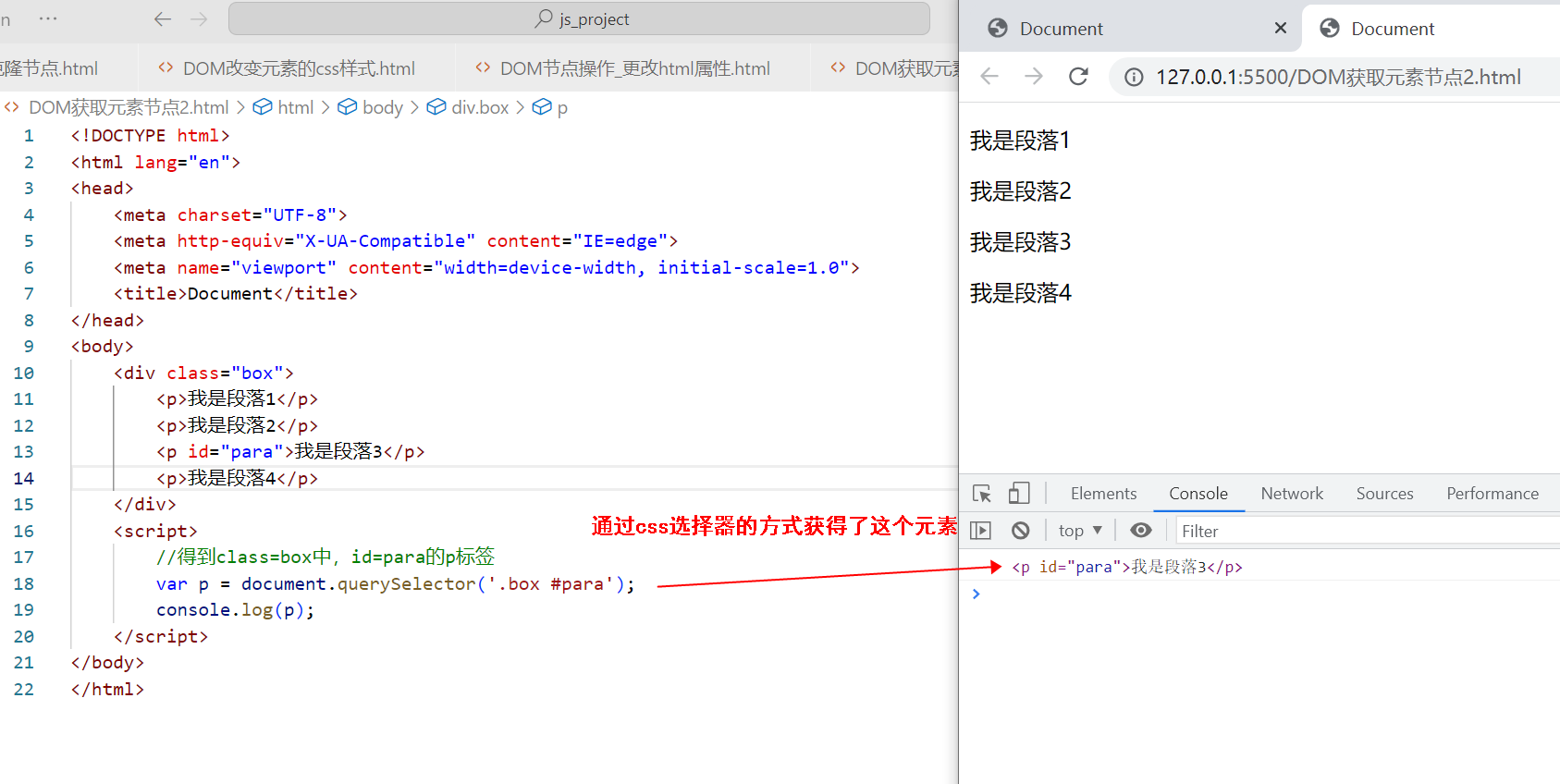Switch to second Document browser tab
This screenshot has height=784, width=1560.
click(x=1431, y=28)
